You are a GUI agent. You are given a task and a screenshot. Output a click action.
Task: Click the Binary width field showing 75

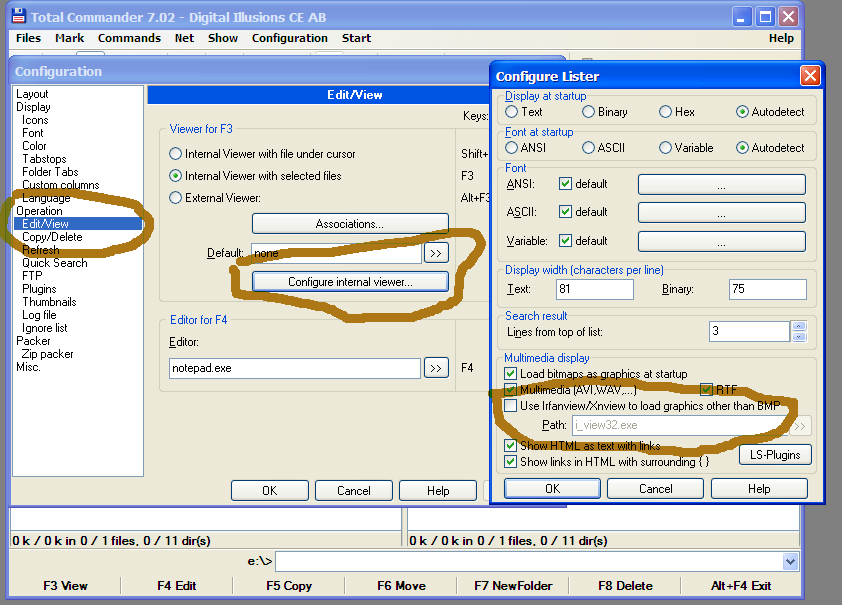point(767,289)
